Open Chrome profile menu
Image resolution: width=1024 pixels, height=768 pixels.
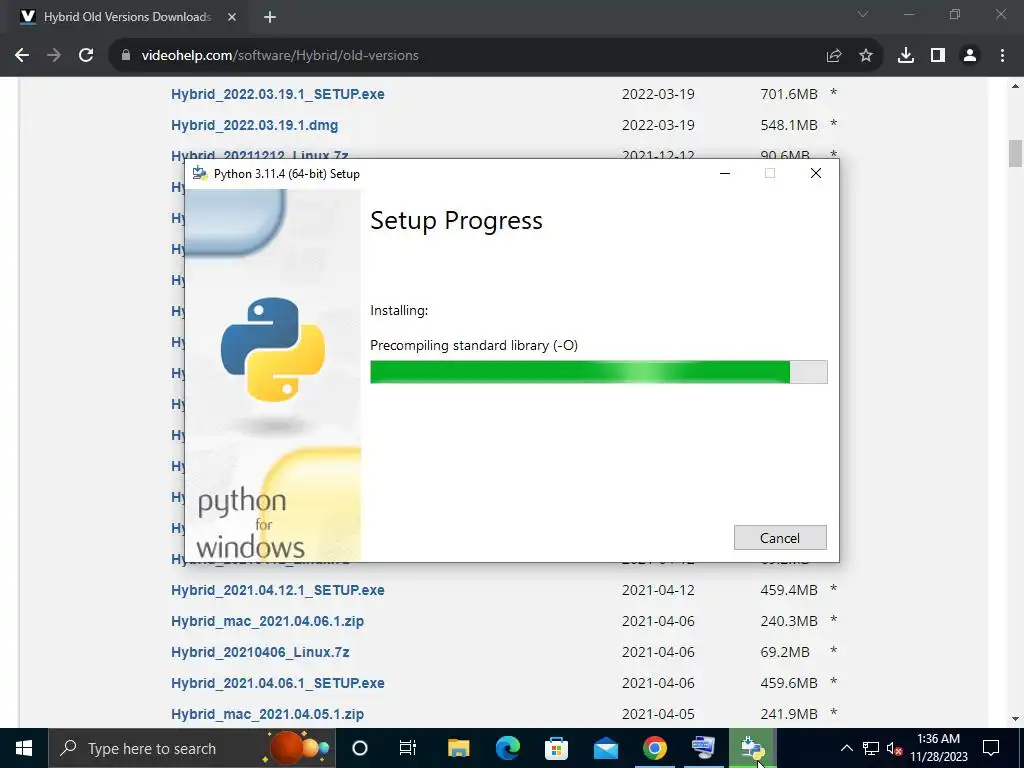point(970,56)
